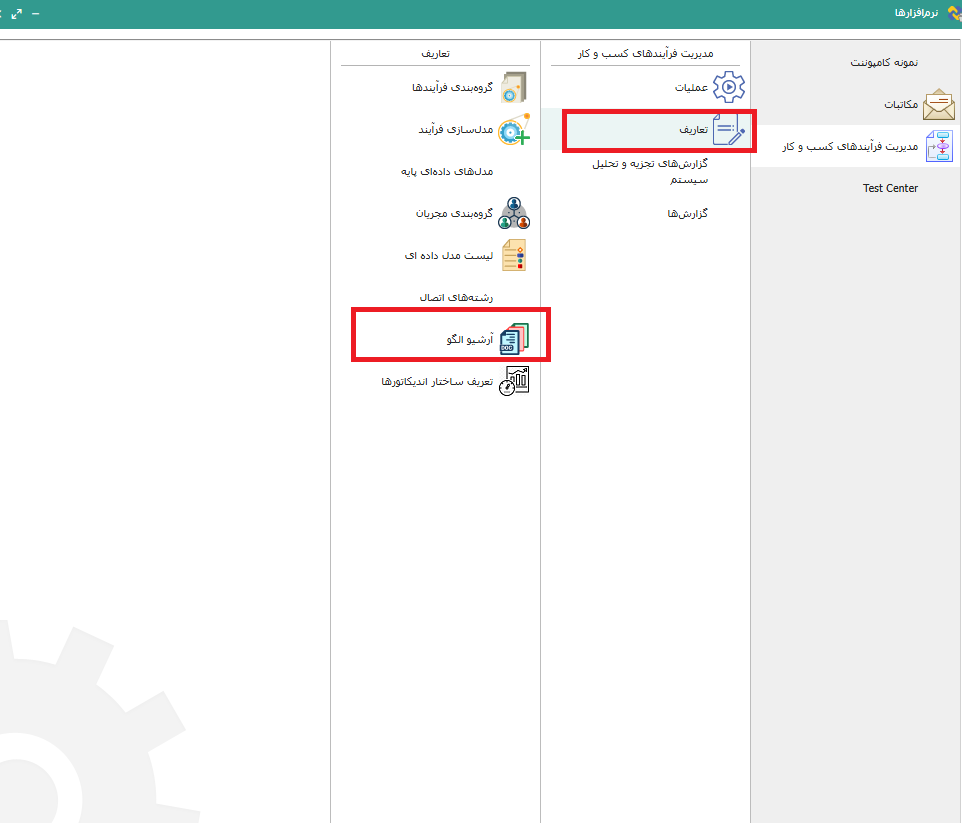Viewport: 962px width, 823px height.
Task: Select the آرشیو الگو documents icon
Action: coord(514,340)
